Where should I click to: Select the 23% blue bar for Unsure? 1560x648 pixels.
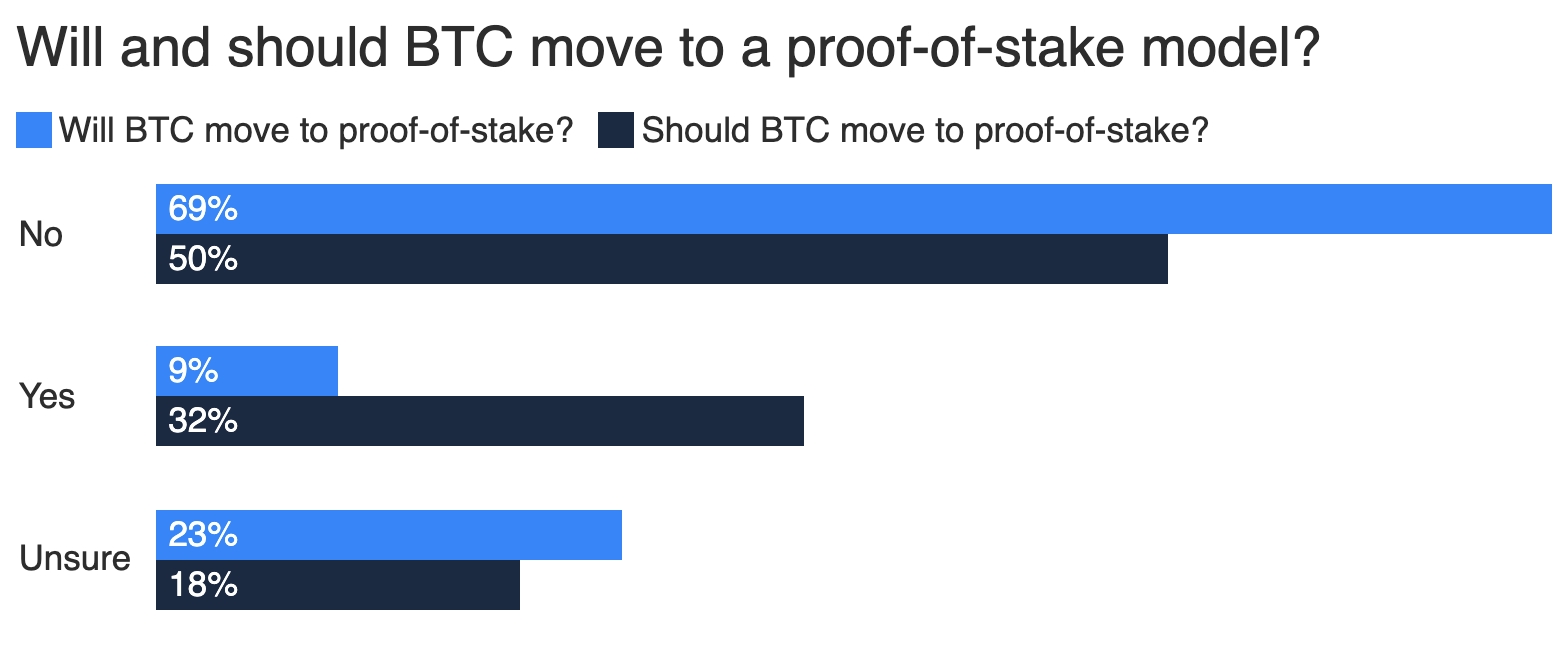coord(389,535)
